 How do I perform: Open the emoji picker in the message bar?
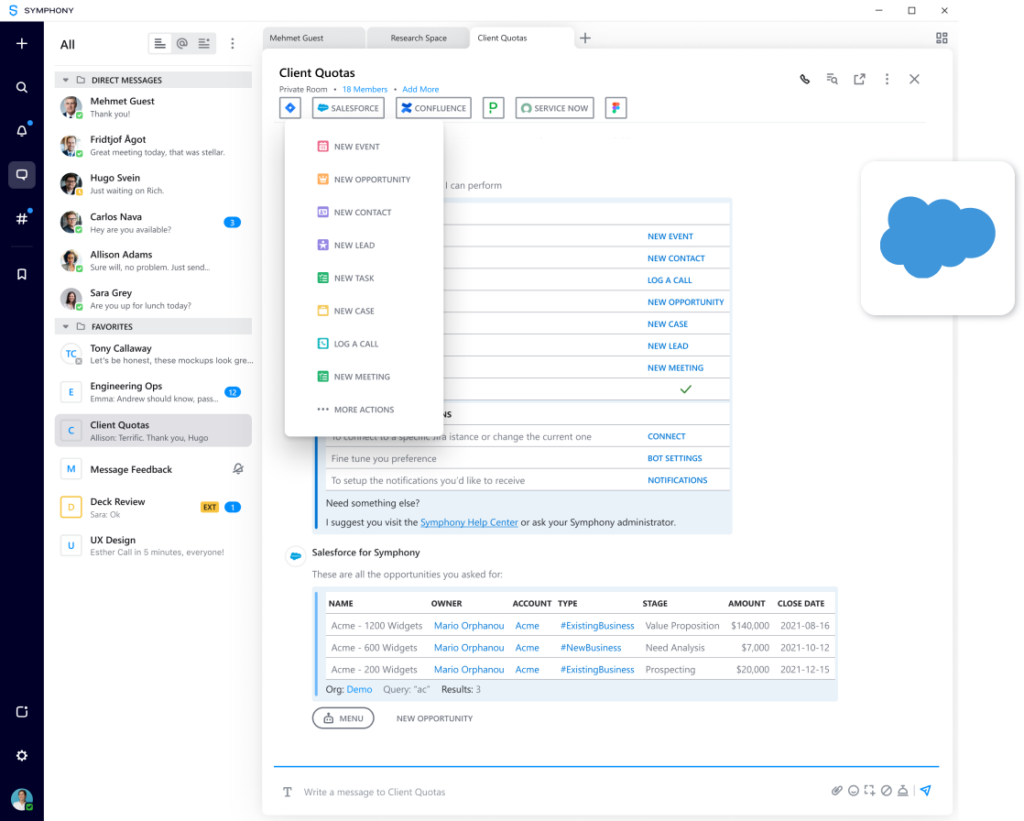coord(853,791)
